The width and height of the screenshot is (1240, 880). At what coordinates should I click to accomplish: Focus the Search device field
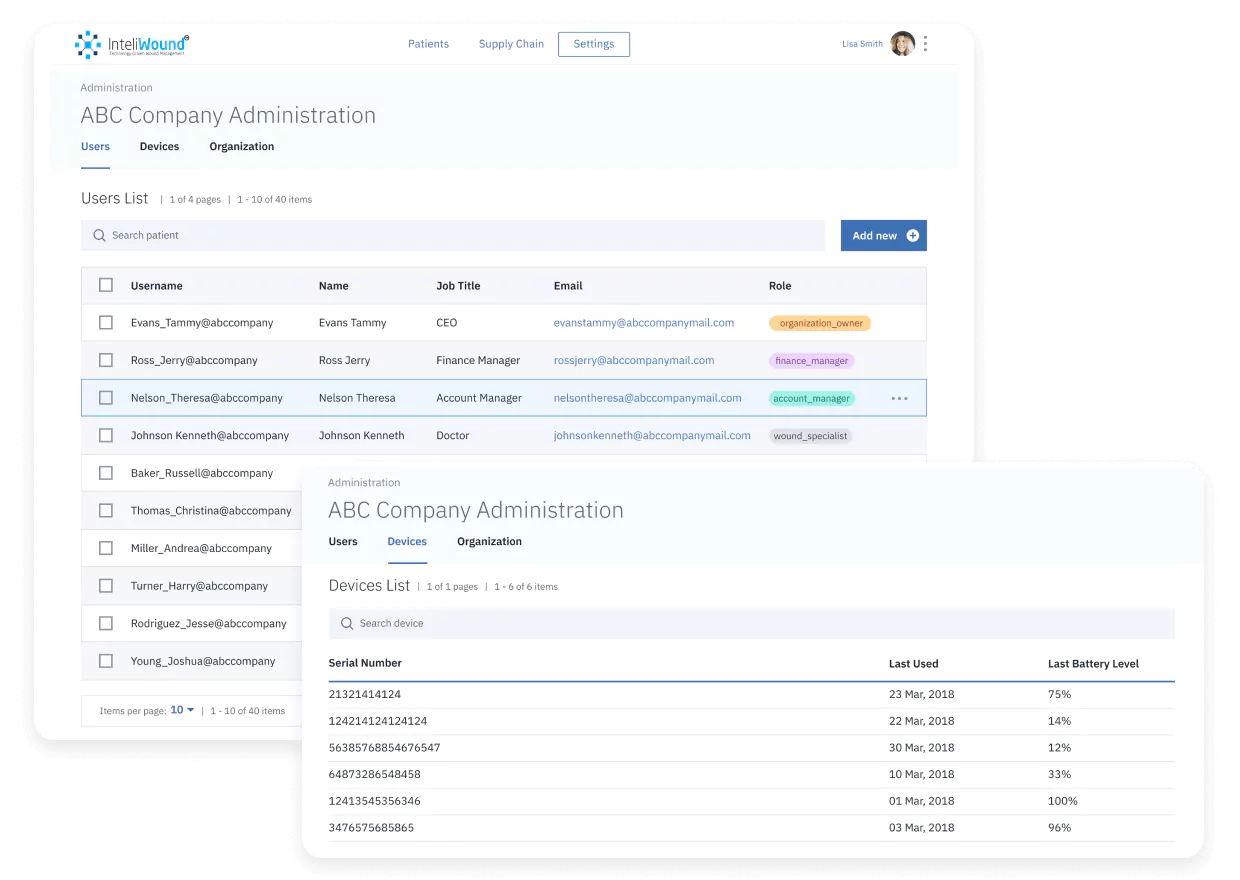751,623
